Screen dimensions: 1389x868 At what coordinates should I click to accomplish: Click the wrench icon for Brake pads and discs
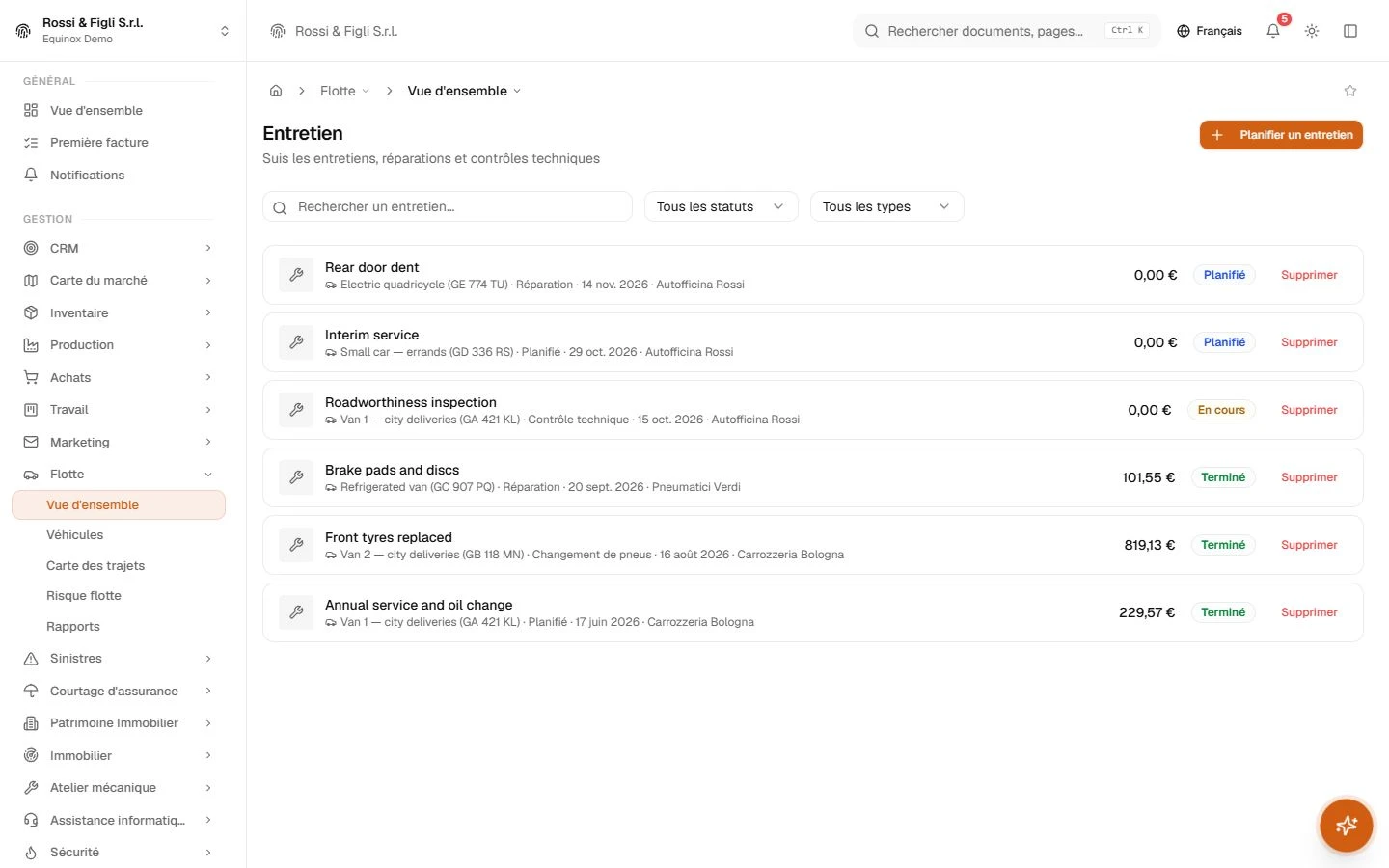[x=296, y=477]
